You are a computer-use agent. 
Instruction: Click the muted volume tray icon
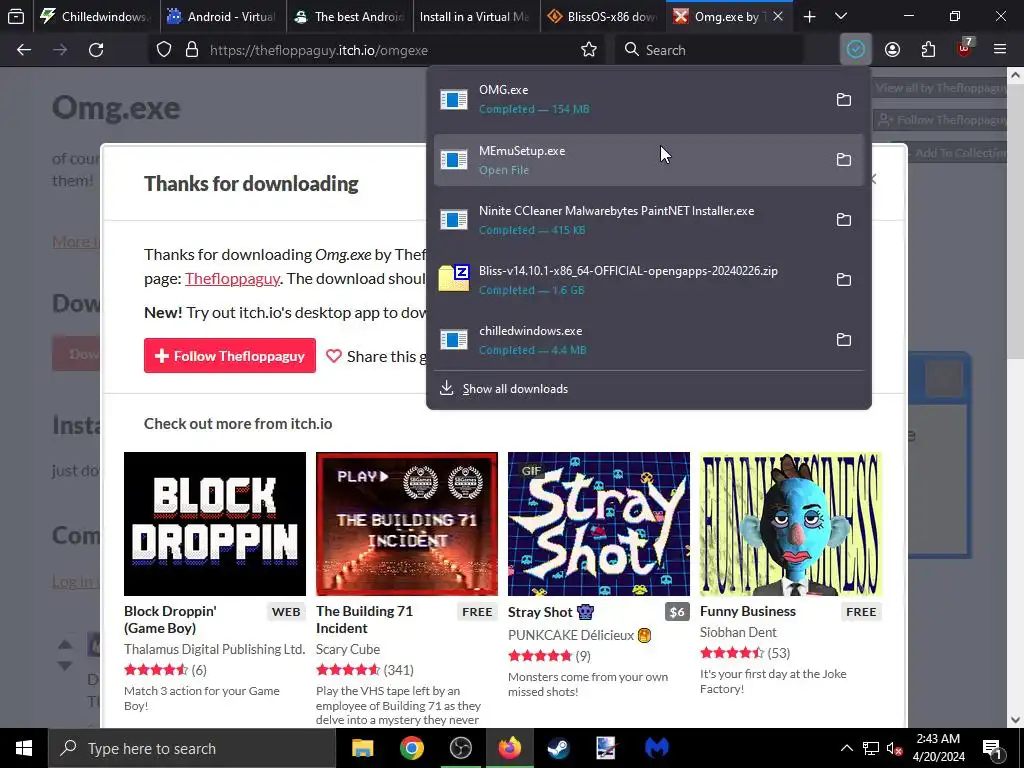(x=894, y=748)
